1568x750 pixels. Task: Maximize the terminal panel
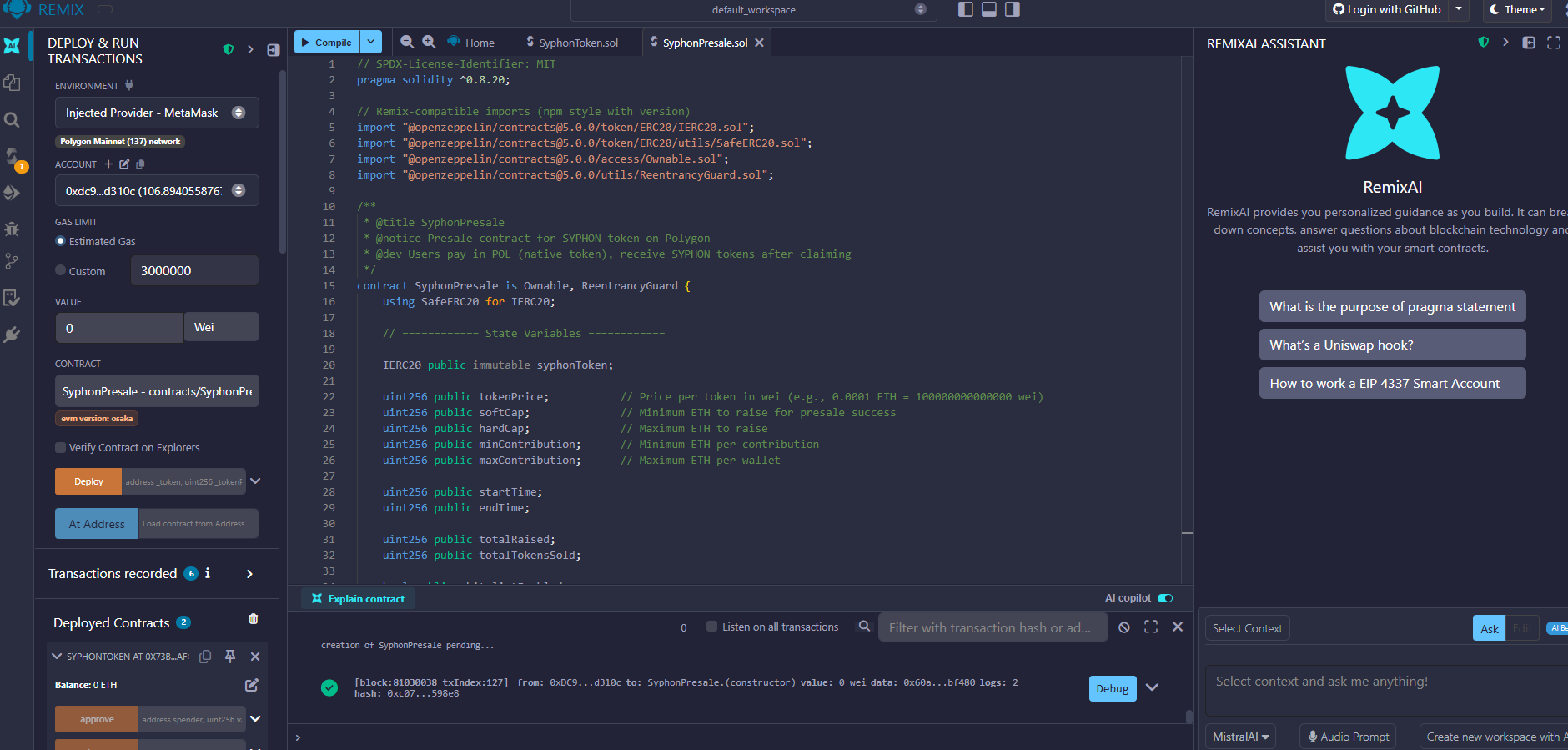click(x=1151, y=627)
